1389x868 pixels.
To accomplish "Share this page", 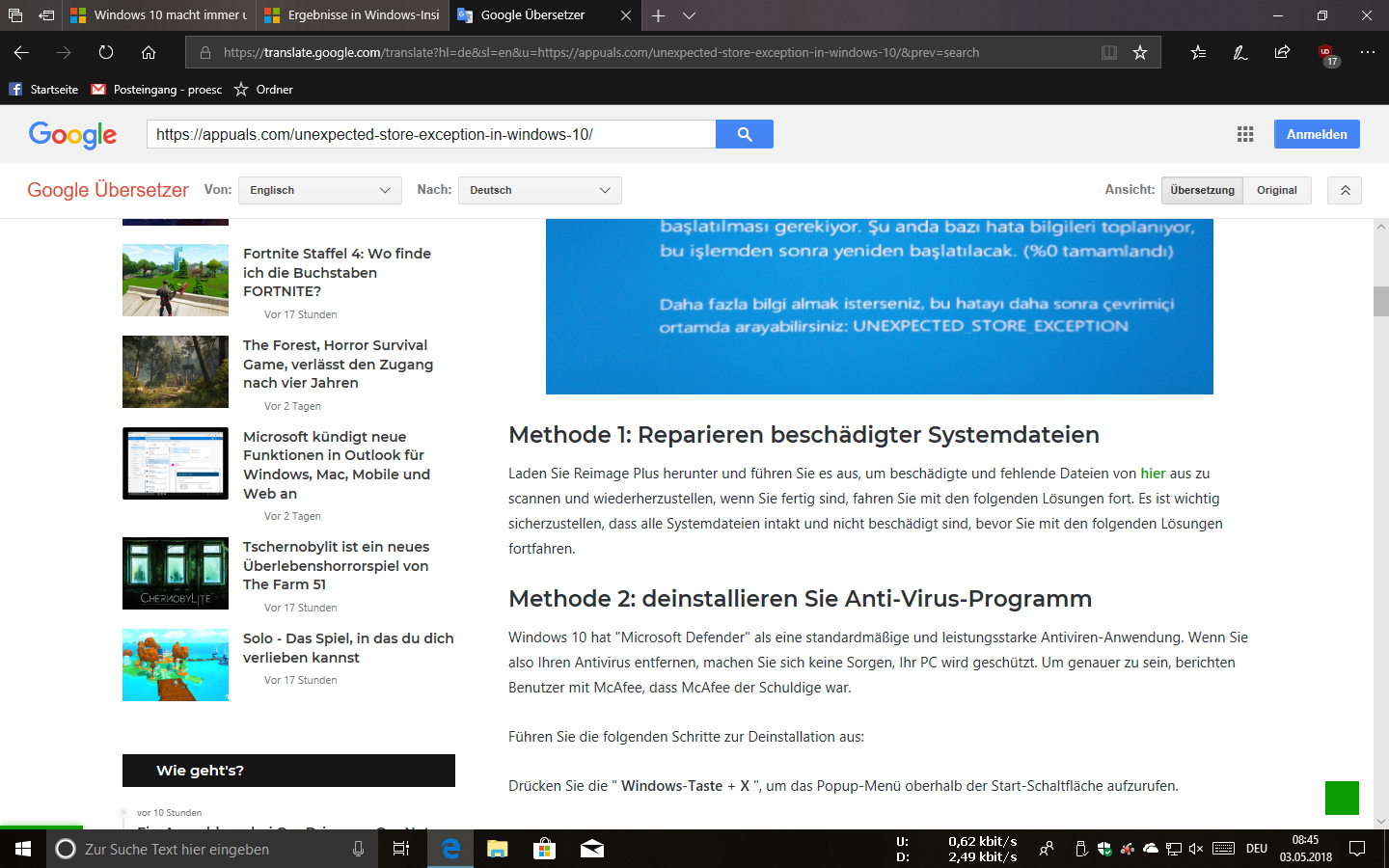I will click(x=1282, y=52).
